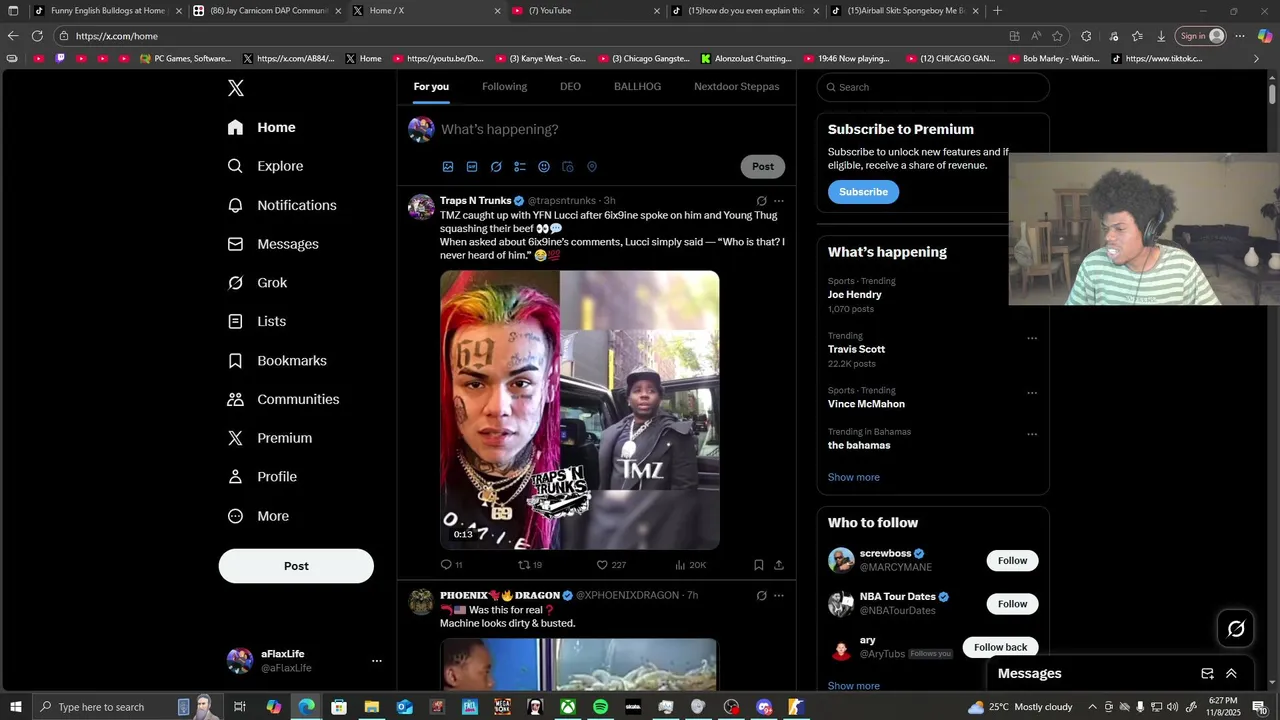The image size is (1280, 720).
Task: Switch to Nextdoor Steppas tab
Action: [x=736, y=87]
